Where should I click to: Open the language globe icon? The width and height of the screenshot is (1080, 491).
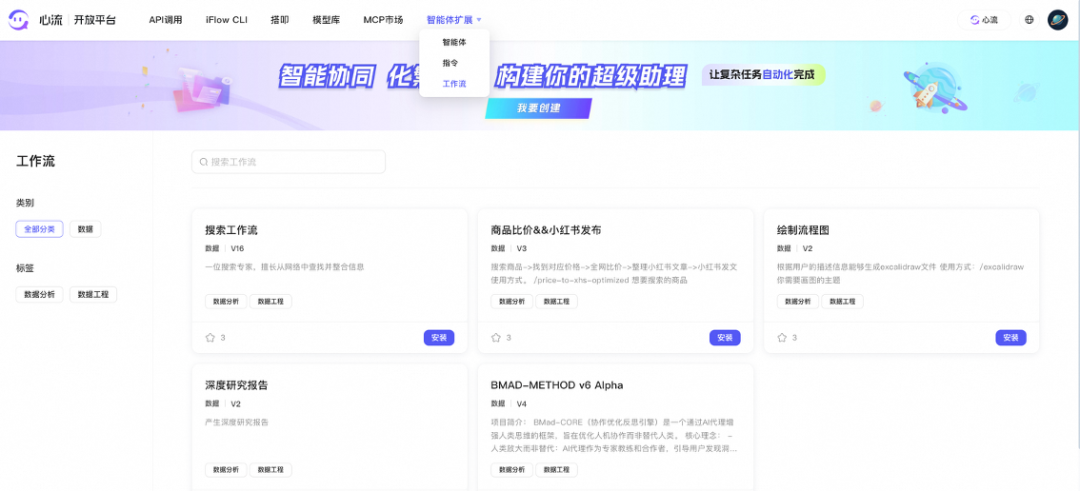coord(1029,20)
